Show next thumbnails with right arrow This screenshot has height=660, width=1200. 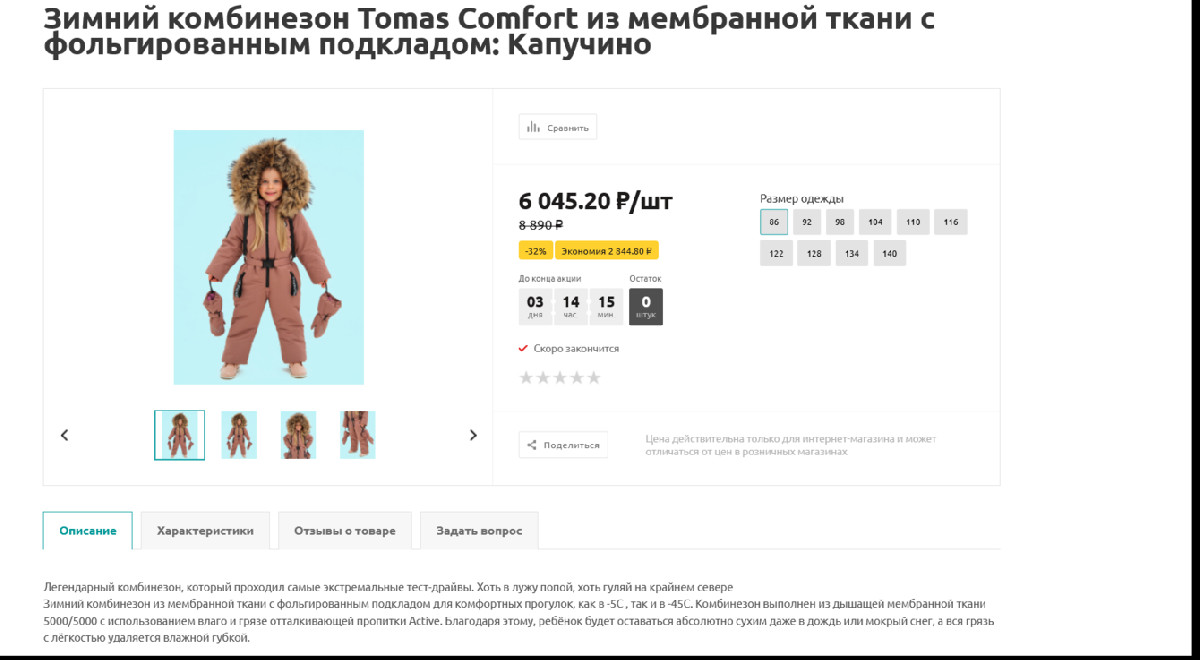click(473, 435)
